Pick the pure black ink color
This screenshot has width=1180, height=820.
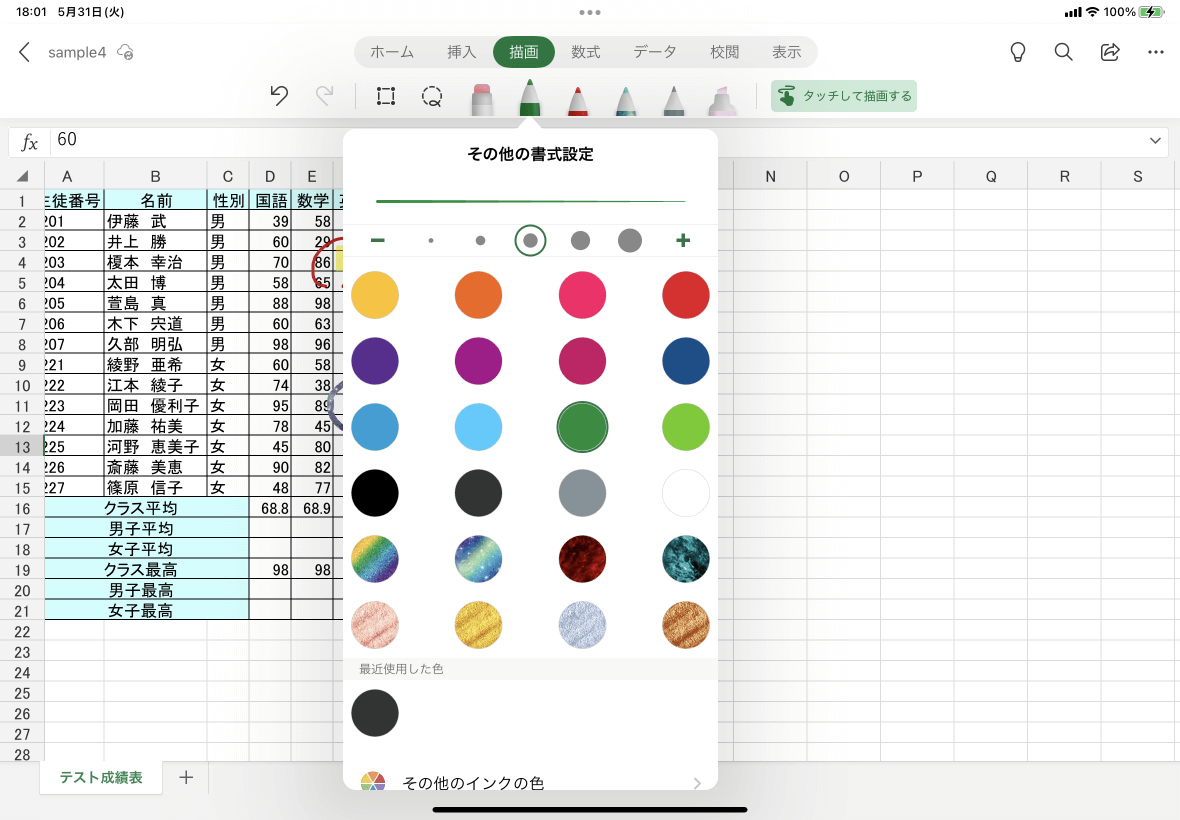pyautogui.click(x=375, y=493)
